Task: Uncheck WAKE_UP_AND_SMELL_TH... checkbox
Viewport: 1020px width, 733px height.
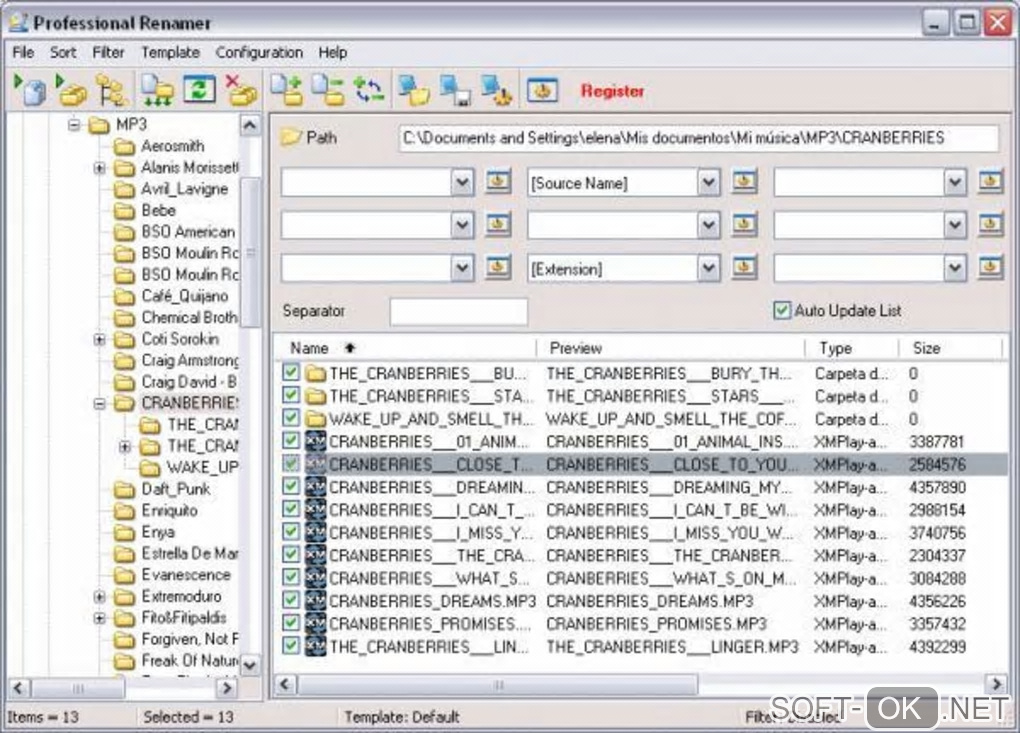Action: point(291,418)
